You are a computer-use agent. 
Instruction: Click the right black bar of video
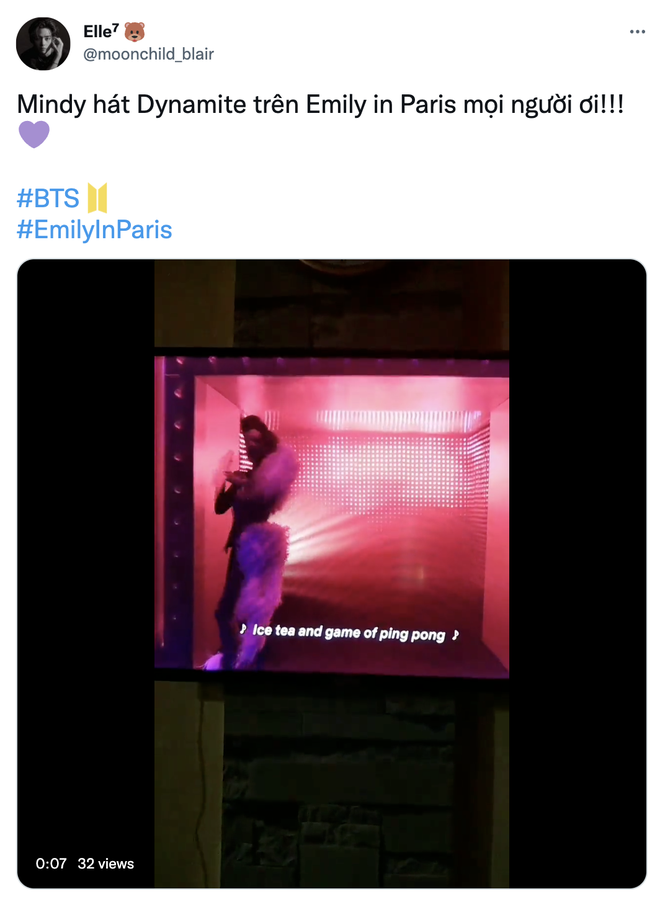577,573
